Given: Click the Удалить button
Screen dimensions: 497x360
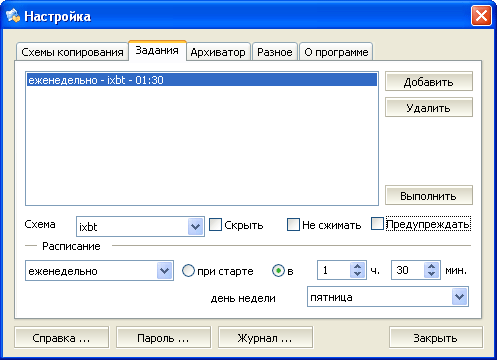Looking at the screenshot, I should click(429, 107).
